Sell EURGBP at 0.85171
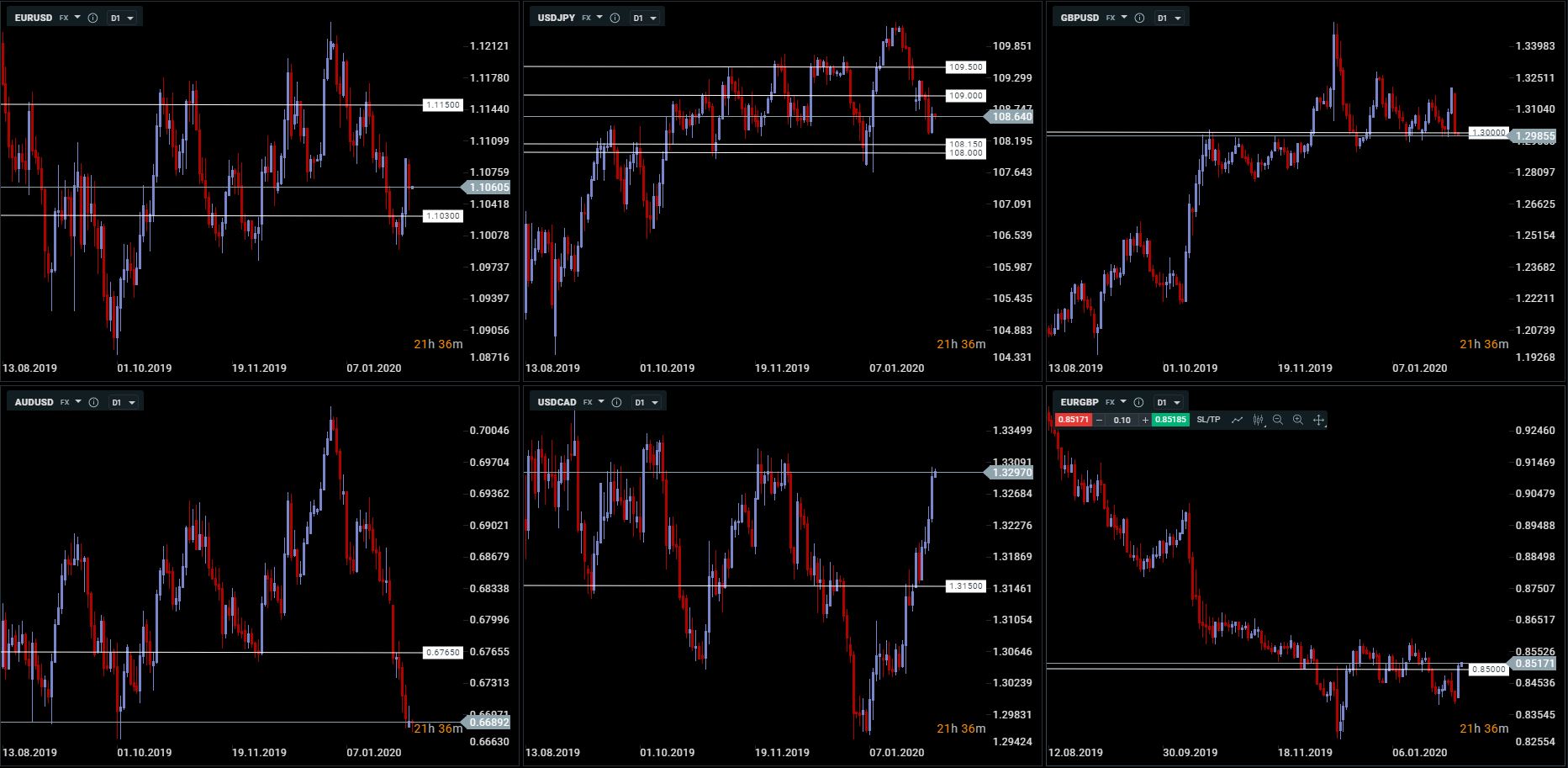Viewport: 1568px width, 768px height. 1073,420
